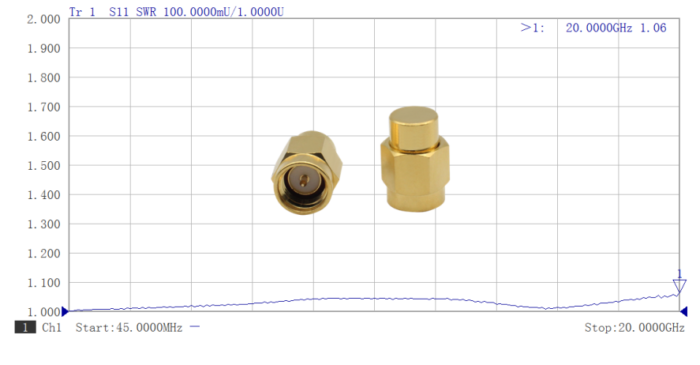Select the Tr 1 trace label

click(83, 12)
